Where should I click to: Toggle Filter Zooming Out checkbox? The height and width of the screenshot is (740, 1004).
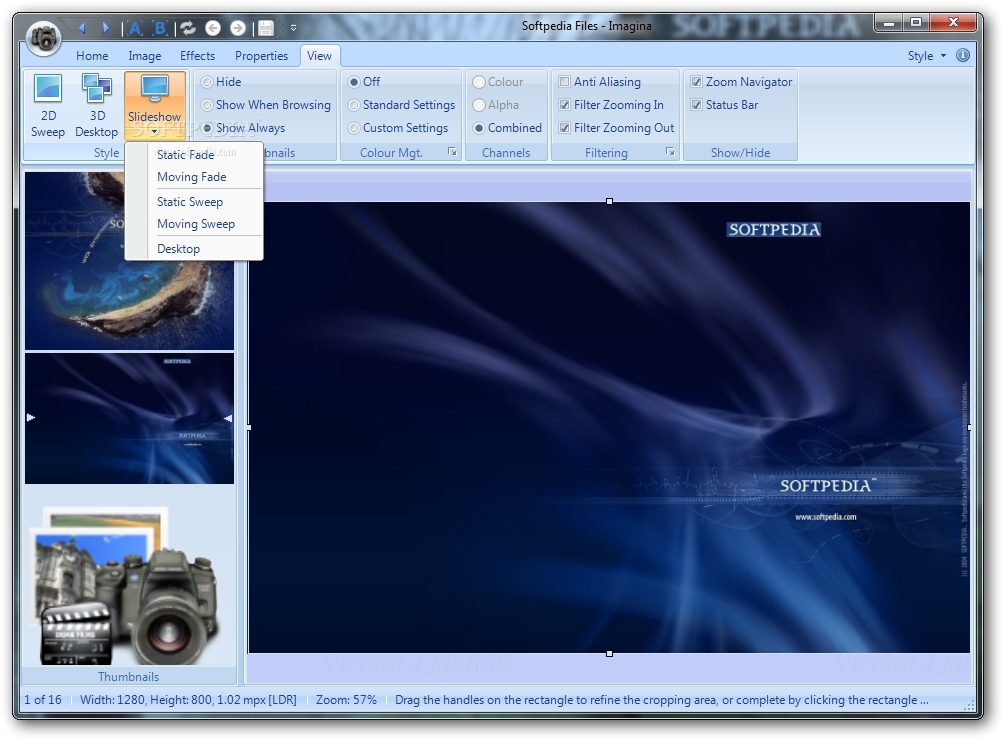coord(617,128)
